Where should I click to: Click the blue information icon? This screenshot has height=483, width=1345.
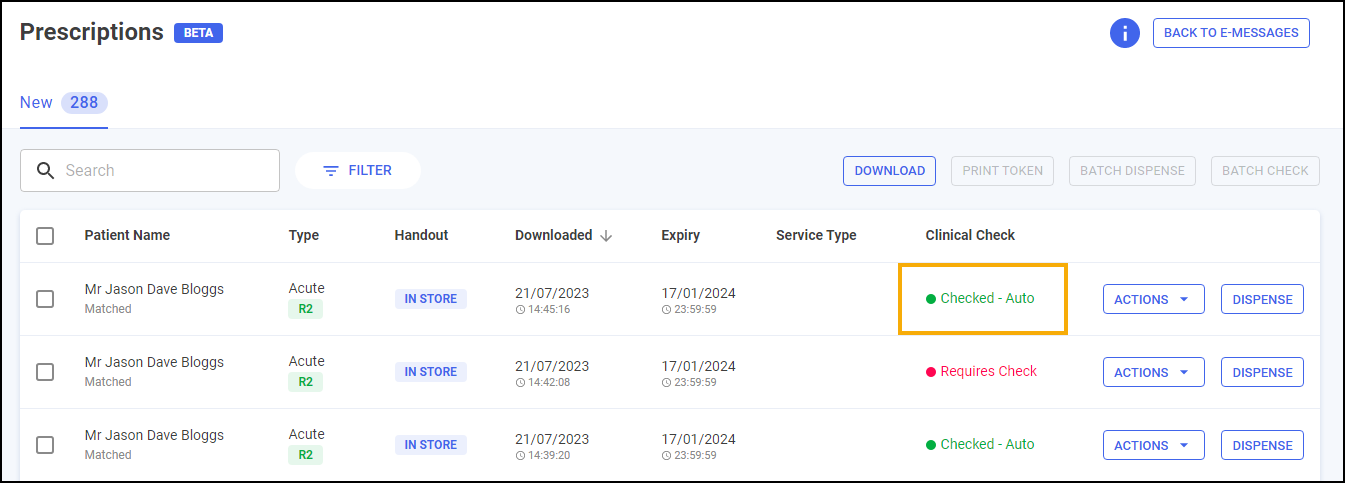pyautogui.click(x=1125, y=33)
